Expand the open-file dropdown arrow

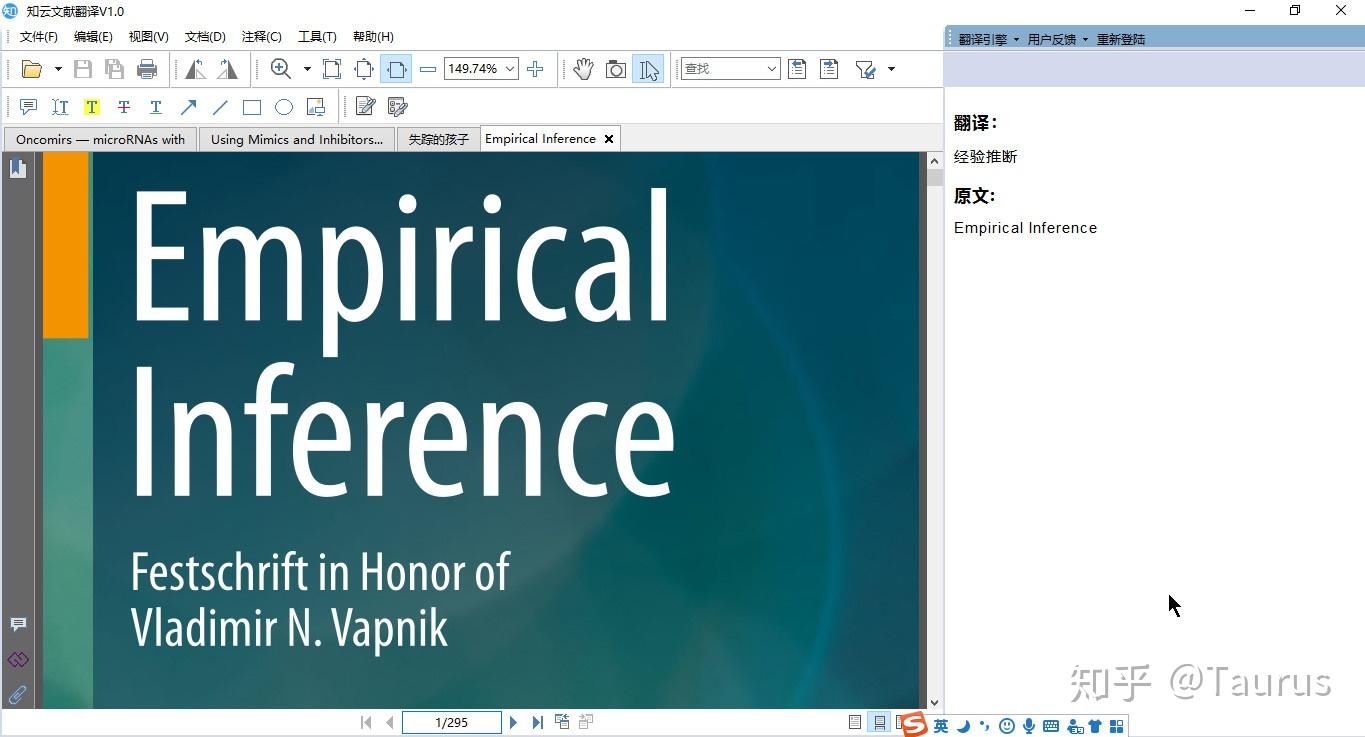pyautogui.click(x=58, y=69)
